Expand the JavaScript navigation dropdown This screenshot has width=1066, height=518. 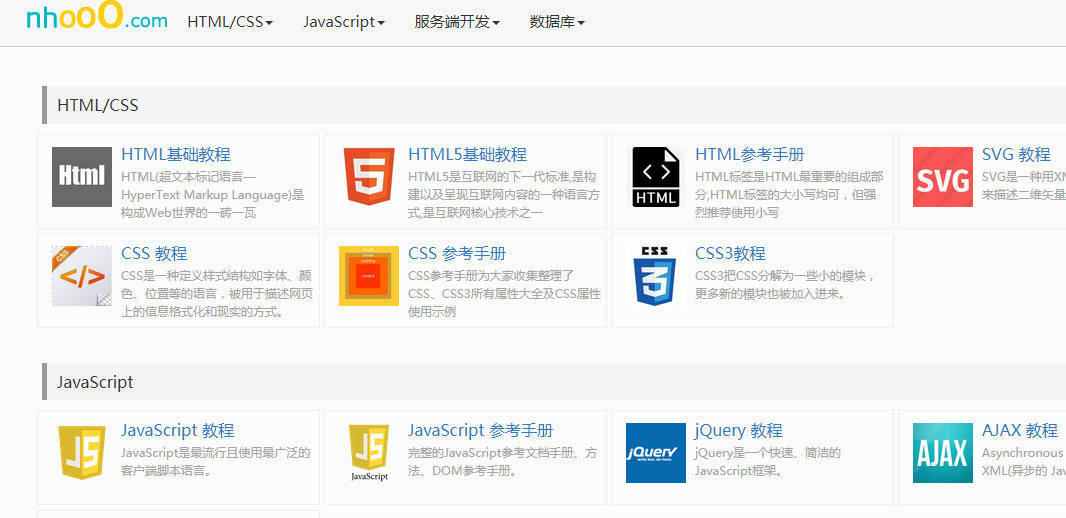(x=343, y=22)
